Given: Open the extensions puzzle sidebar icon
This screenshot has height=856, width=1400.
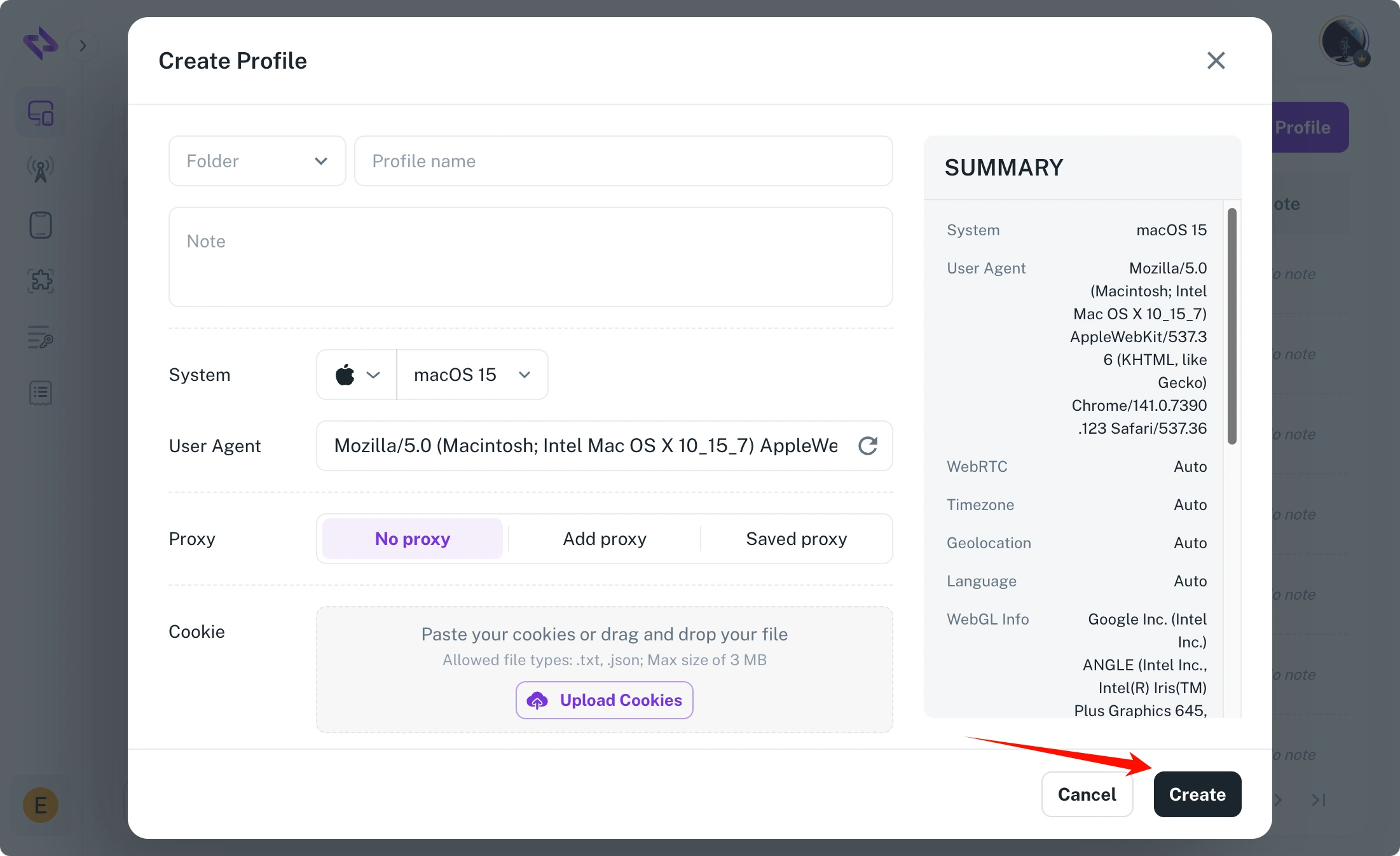Looking at the screenshot, I should click(41, 280).
